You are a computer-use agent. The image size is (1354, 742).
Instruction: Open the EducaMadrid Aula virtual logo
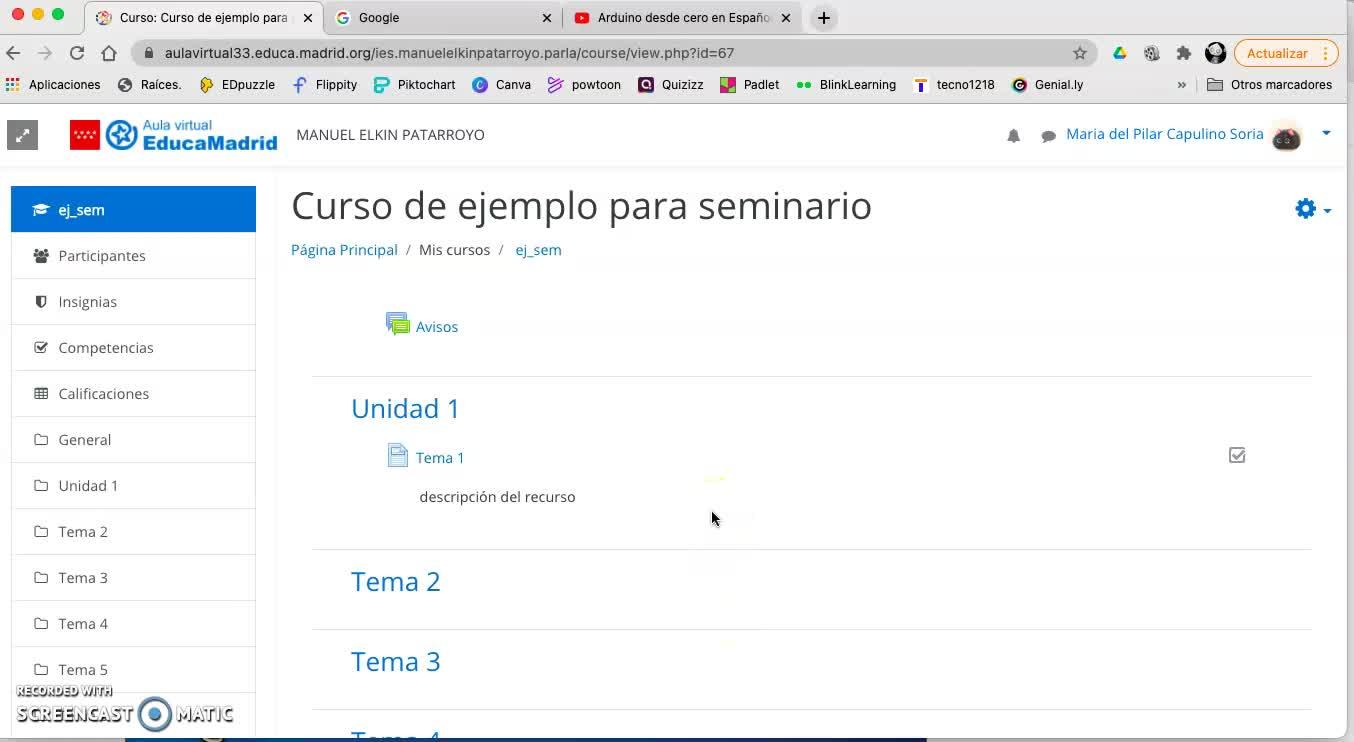point(173,135)
